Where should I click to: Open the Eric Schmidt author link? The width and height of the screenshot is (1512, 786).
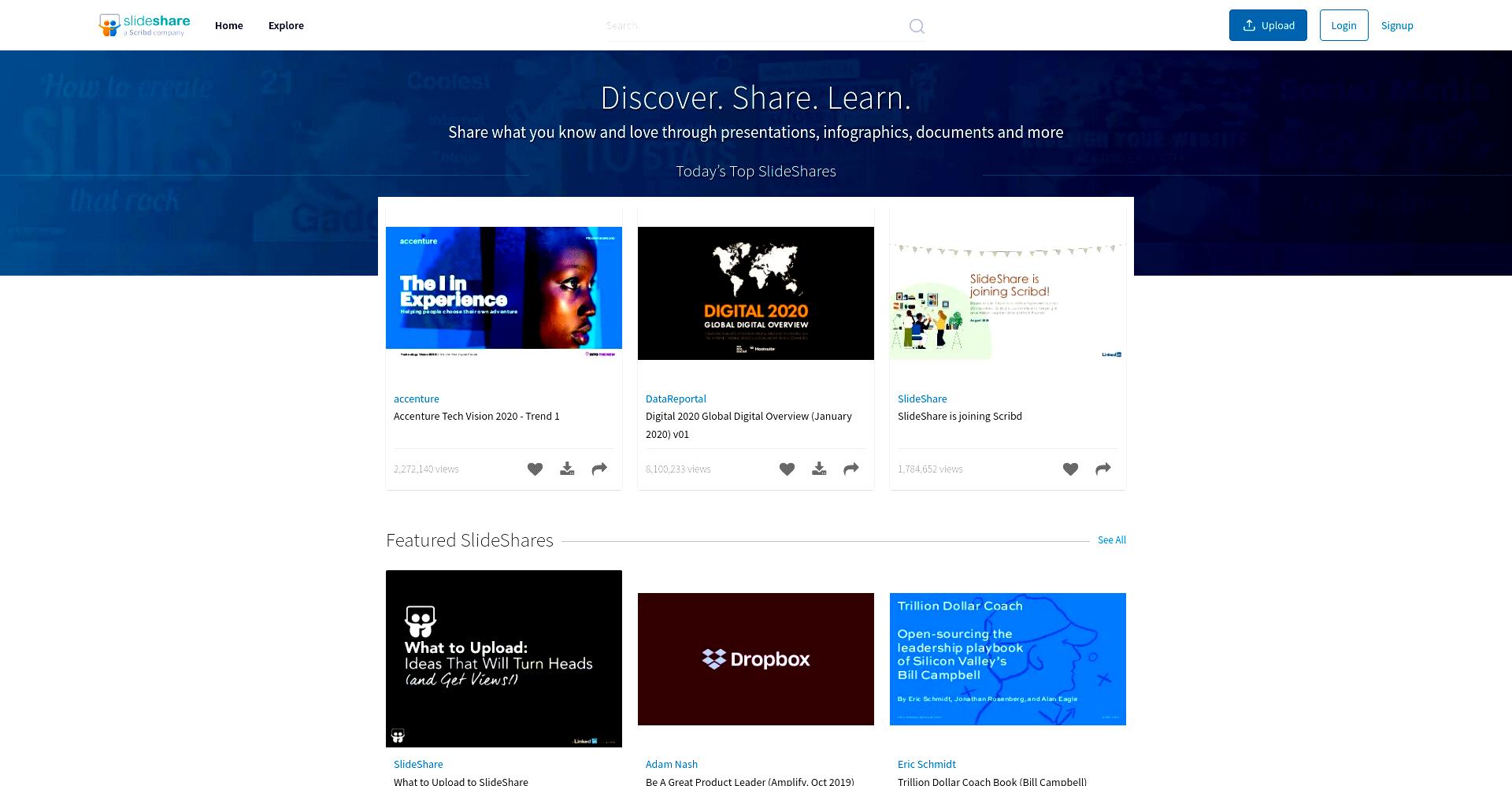[x=927, y=764]
